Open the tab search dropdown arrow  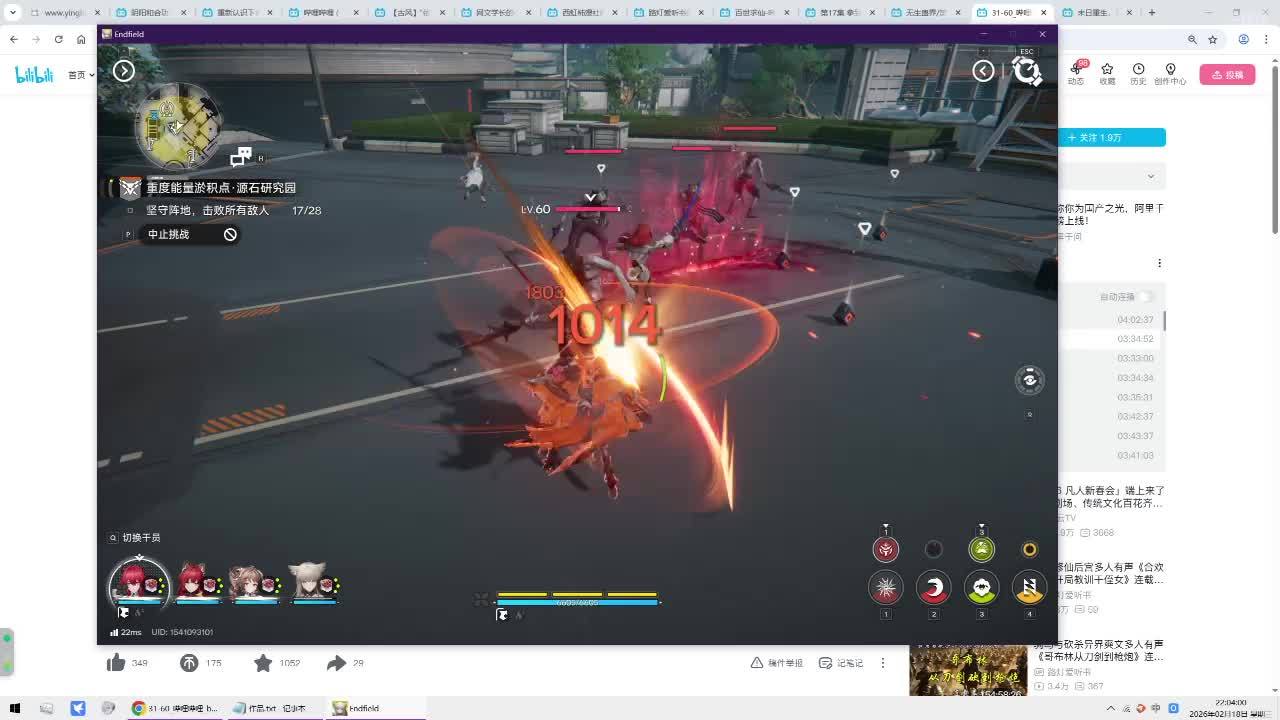(12, 13)
